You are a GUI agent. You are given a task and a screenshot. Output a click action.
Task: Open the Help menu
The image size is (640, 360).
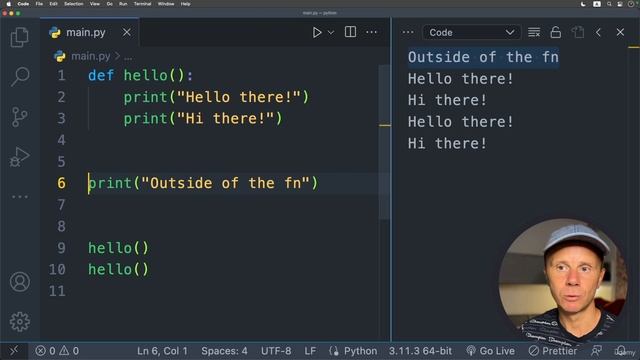(x=185, y=4)
